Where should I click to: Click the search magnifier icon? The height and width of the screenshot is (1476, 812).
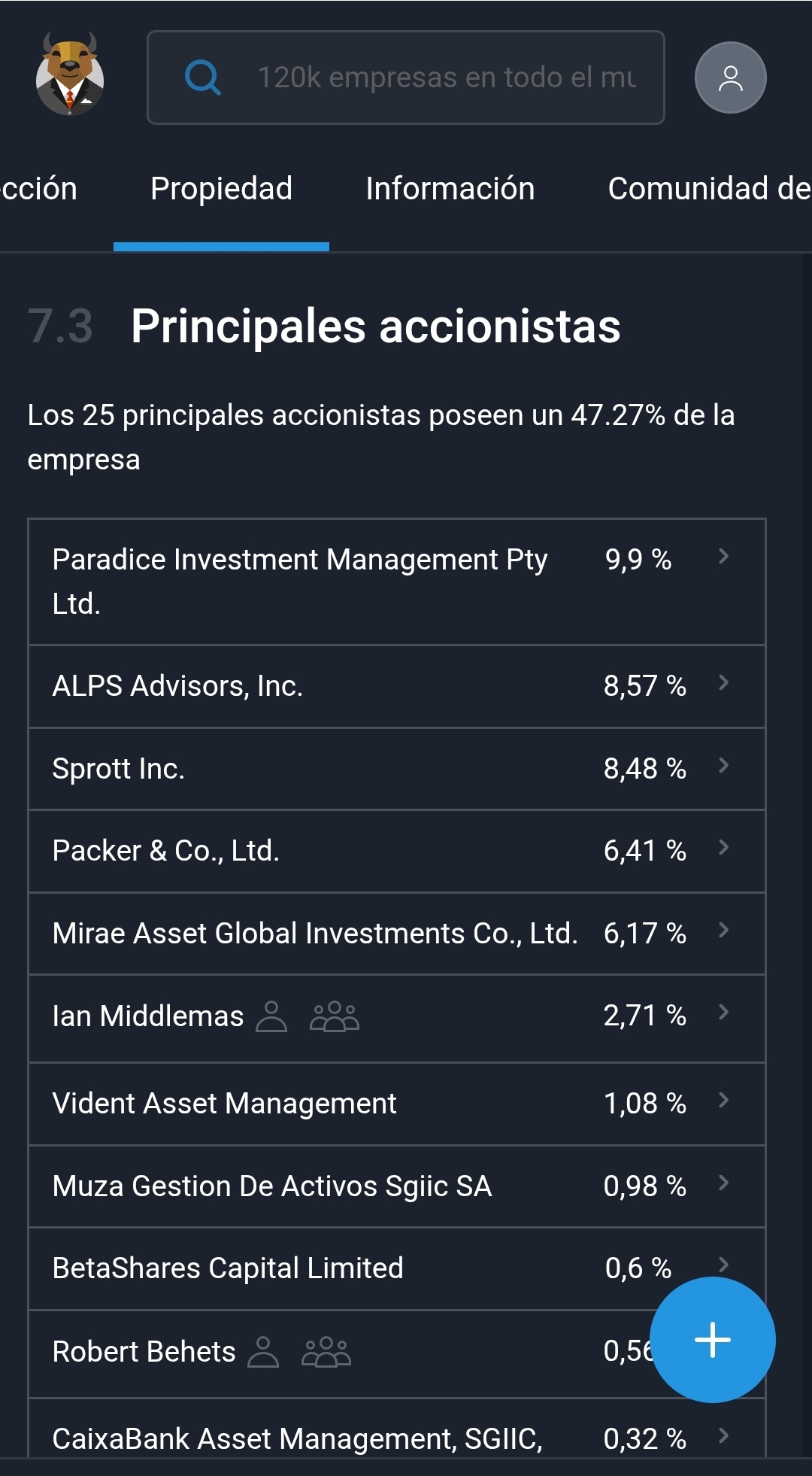pyautogui.click(x=203, y=77)
